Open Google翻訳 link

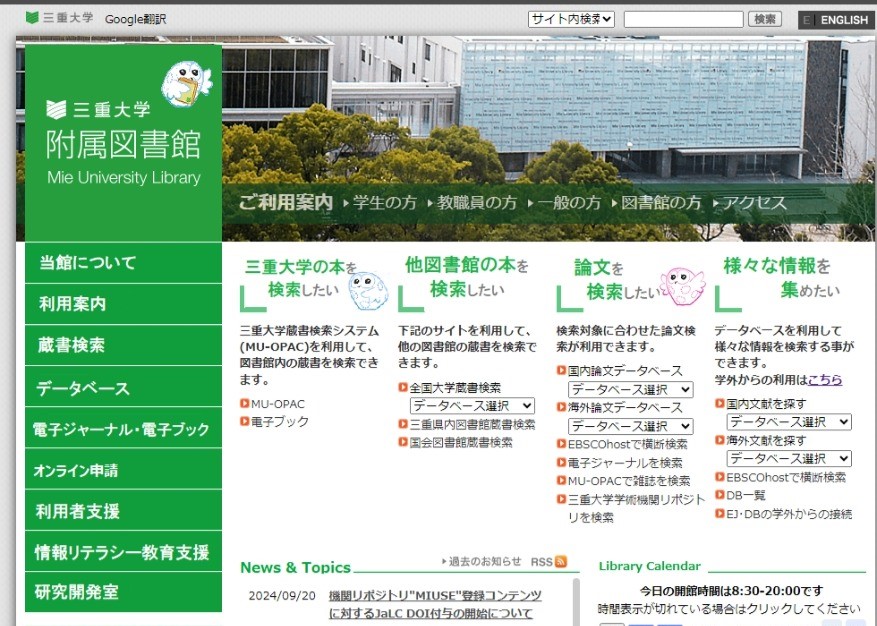pyautogui.click(x=135, y=19)
